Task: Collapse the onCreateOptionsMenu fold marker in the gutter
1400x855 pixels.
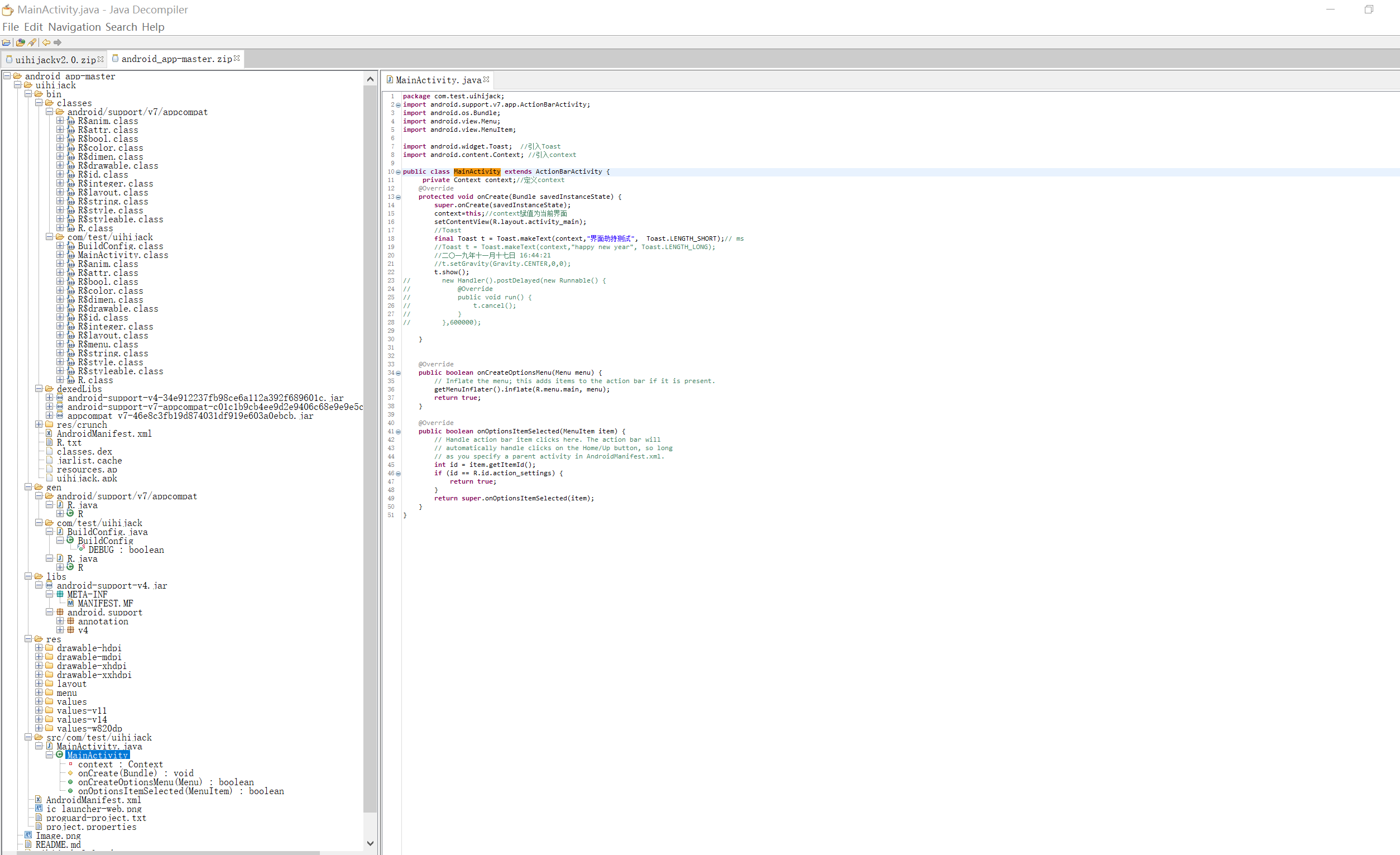Action: [397, 373]
